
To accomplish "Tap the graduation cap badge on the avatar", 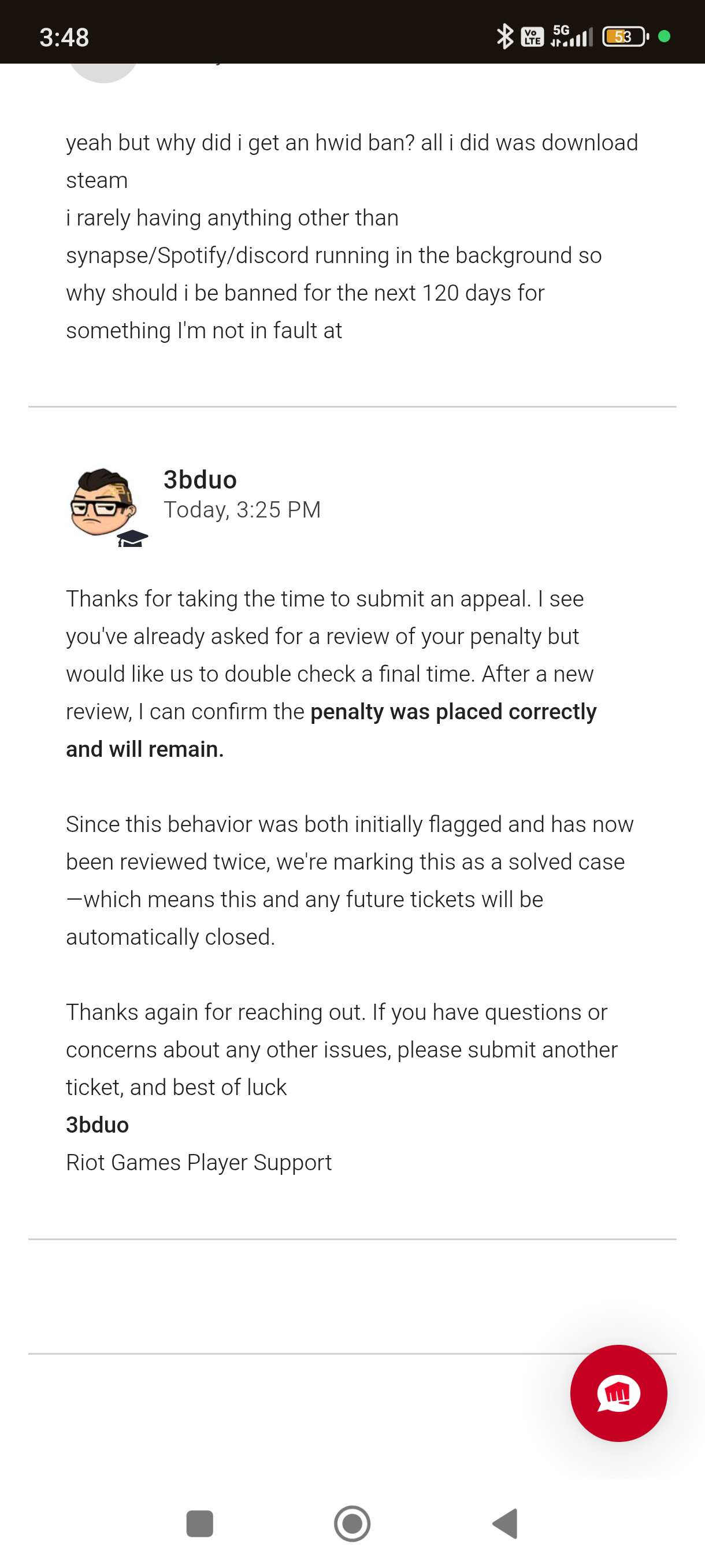I will coord(132,538).
